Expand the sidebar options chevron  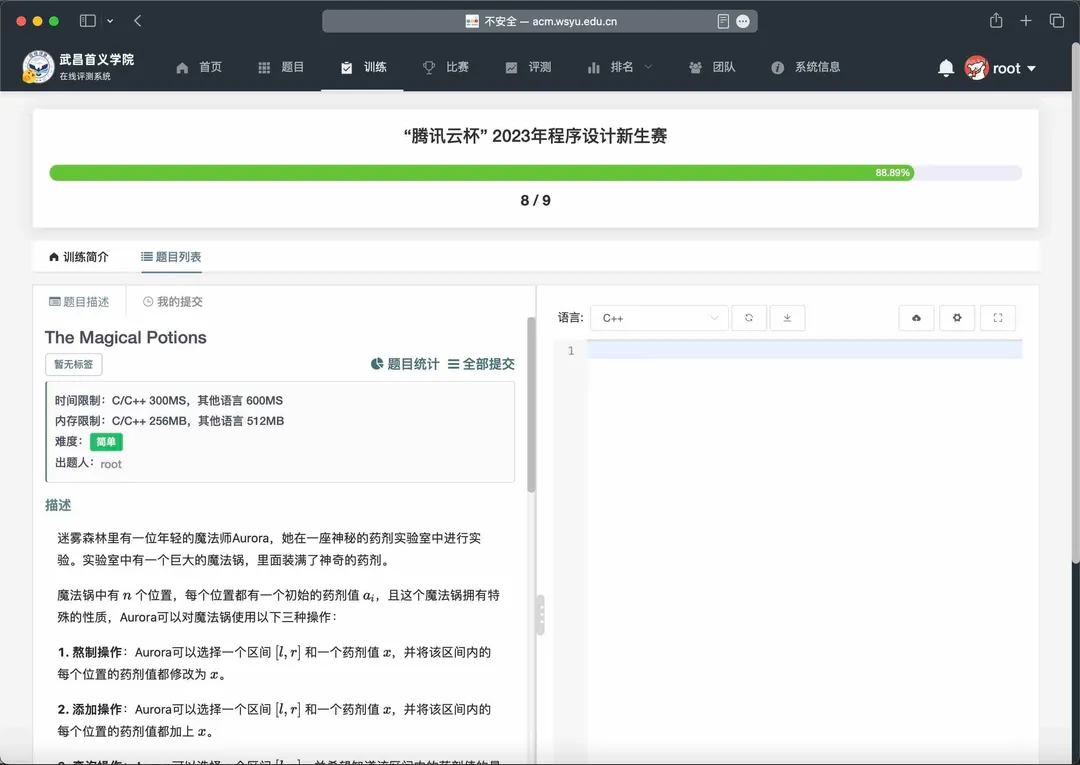tap(110, 21)
